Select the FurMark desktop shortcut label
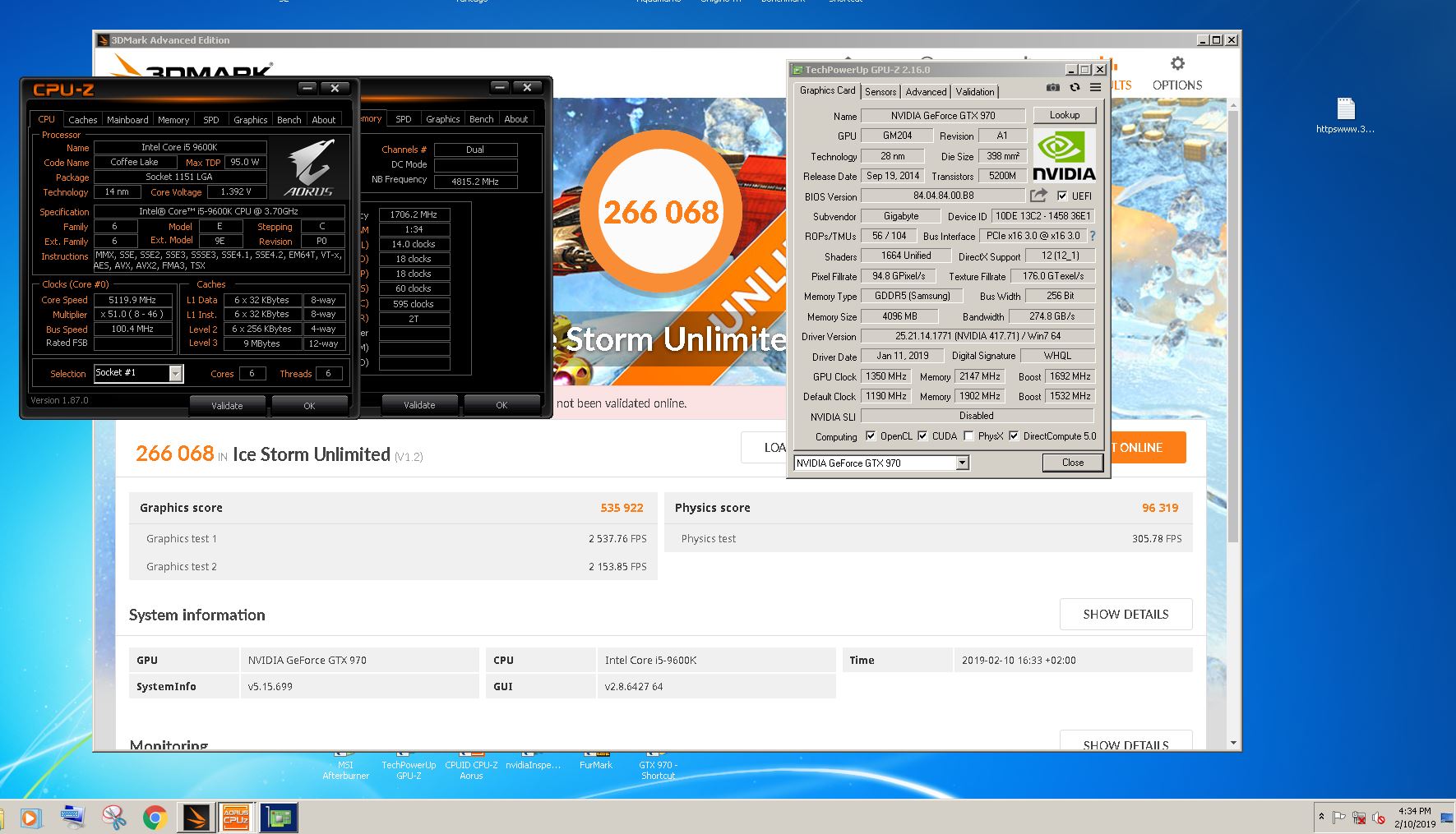Screen dimensions: 1456x834 tap(596, 765)
